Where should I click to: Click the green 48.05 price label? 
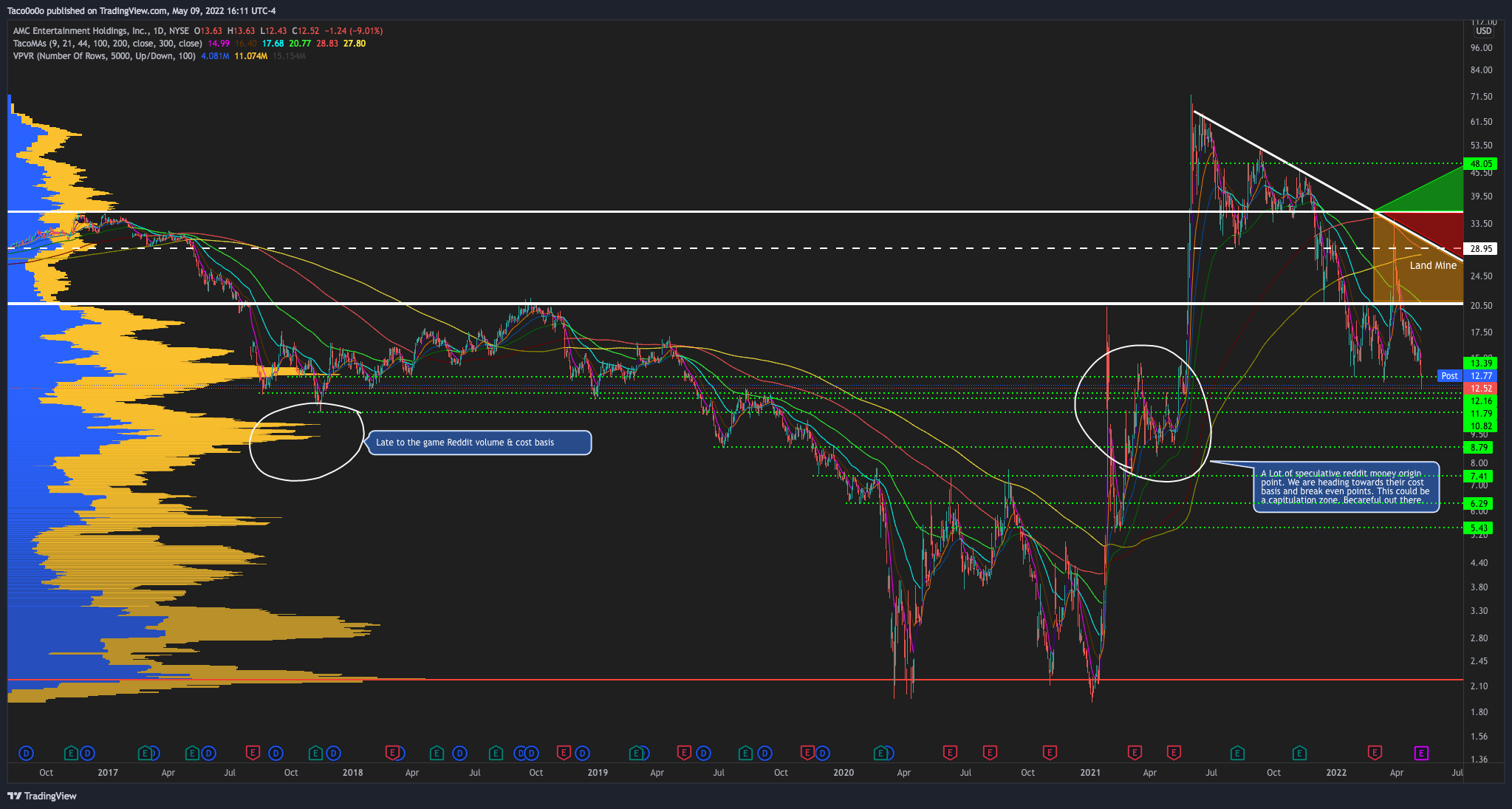(1481, 164)
